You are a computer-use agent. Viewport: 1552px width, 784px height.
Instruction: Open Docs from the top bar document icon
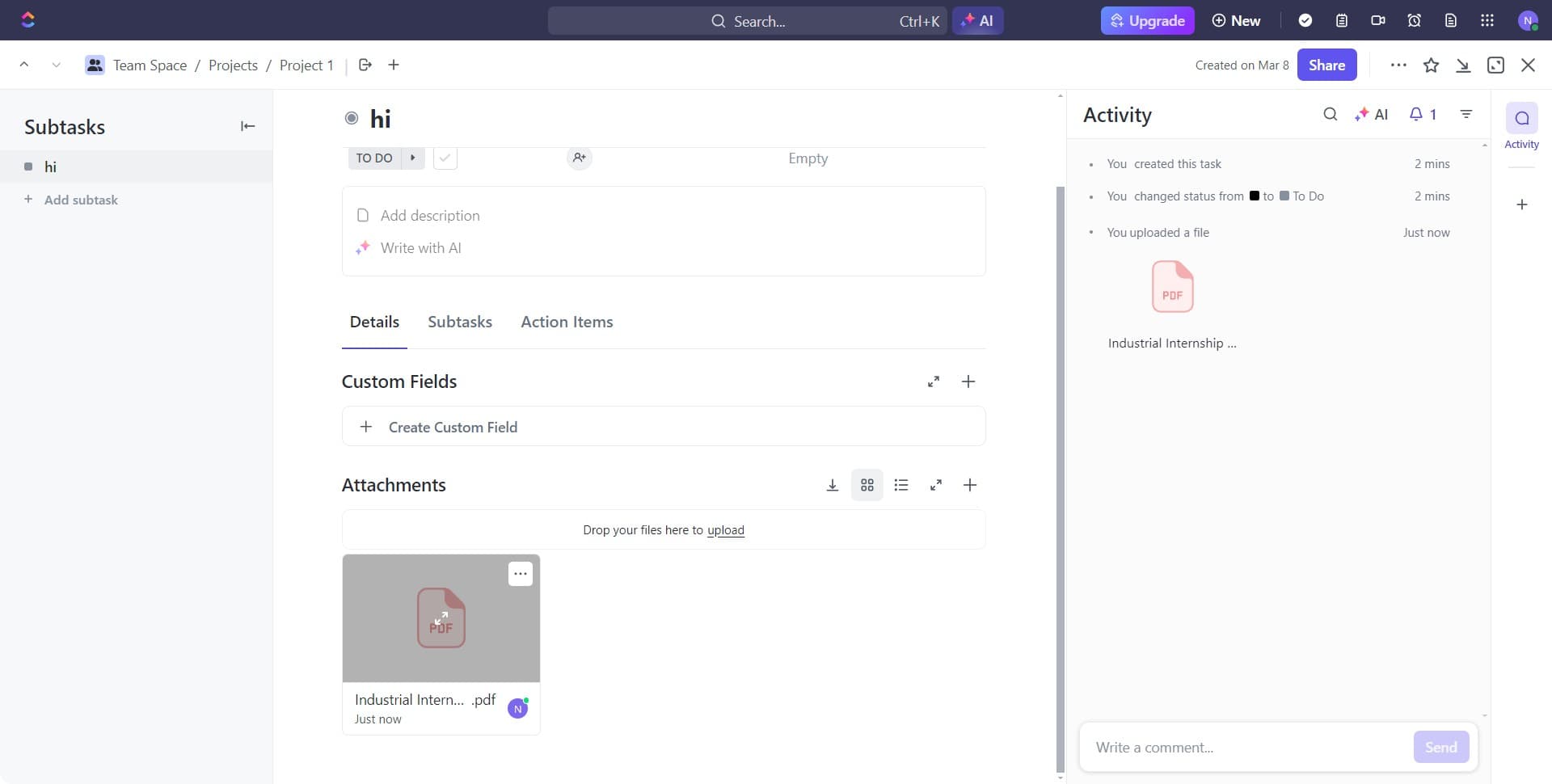click(x=1450, y=20)
